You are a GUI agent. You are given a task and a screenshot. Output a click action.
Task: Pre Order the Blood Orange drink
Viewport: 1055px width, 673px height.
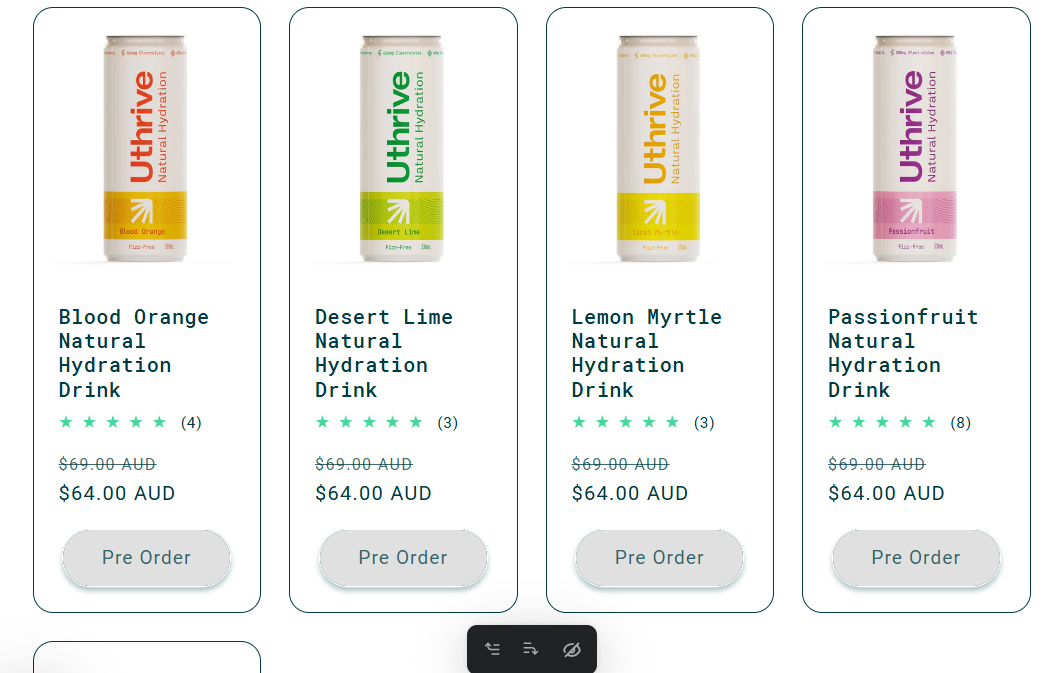[147, 558]
